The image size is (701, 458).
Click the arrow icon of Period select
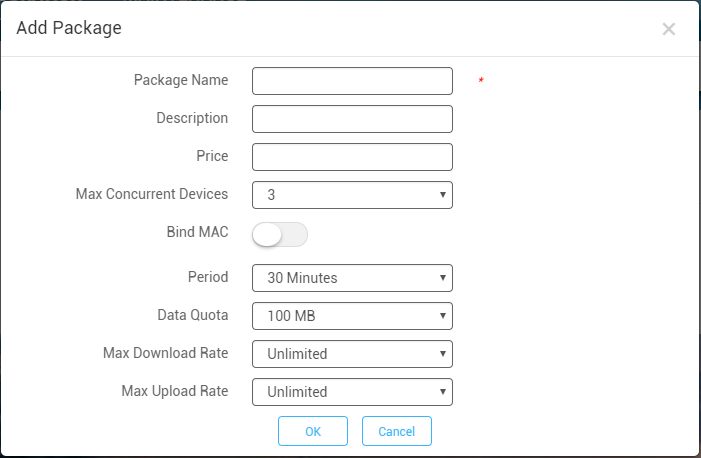pyautogui.click(x=443, y=277)
